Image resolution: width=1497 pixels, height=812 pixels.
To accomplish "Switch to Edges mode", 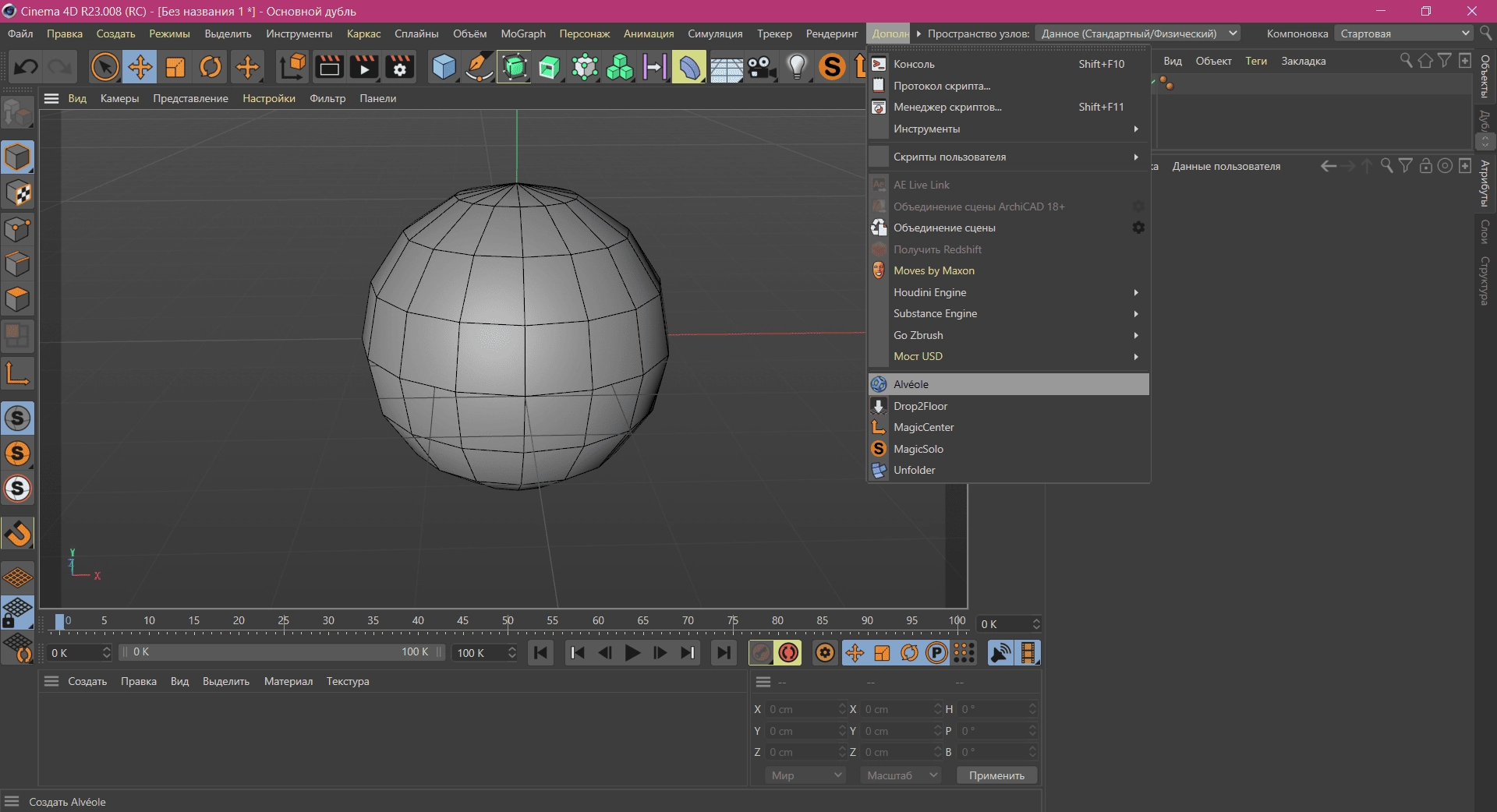I will point(17,265).
